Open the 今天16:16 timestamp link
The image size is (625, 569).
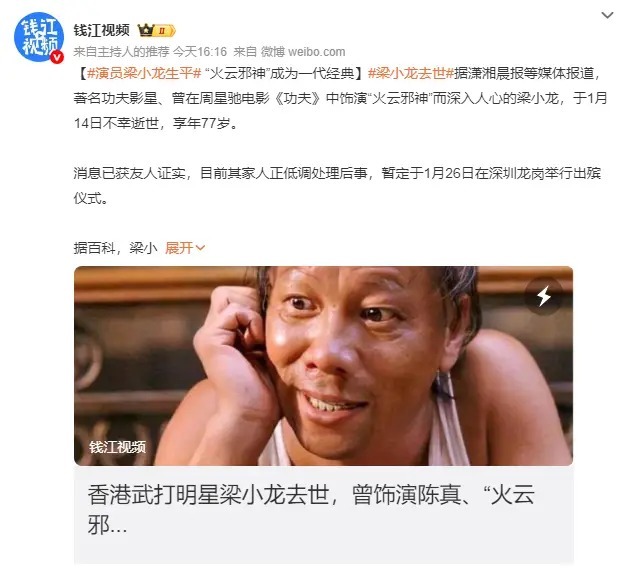pos(200,51)
